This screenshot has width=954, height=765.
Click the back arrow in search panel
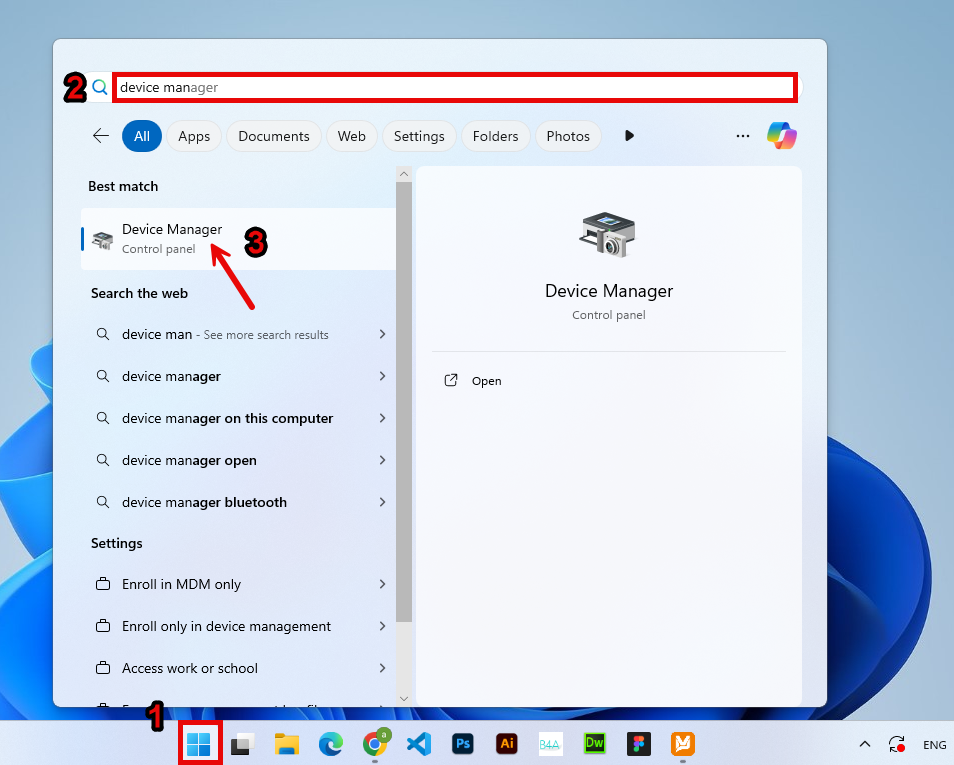click(101, 136)
